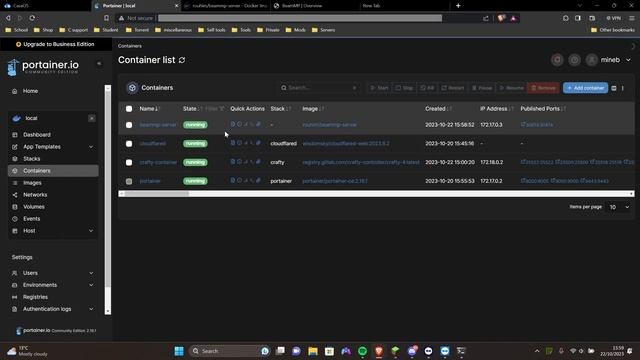Open Windows Start menu
This screenshot has width=640, height=360.
(179, 351)
